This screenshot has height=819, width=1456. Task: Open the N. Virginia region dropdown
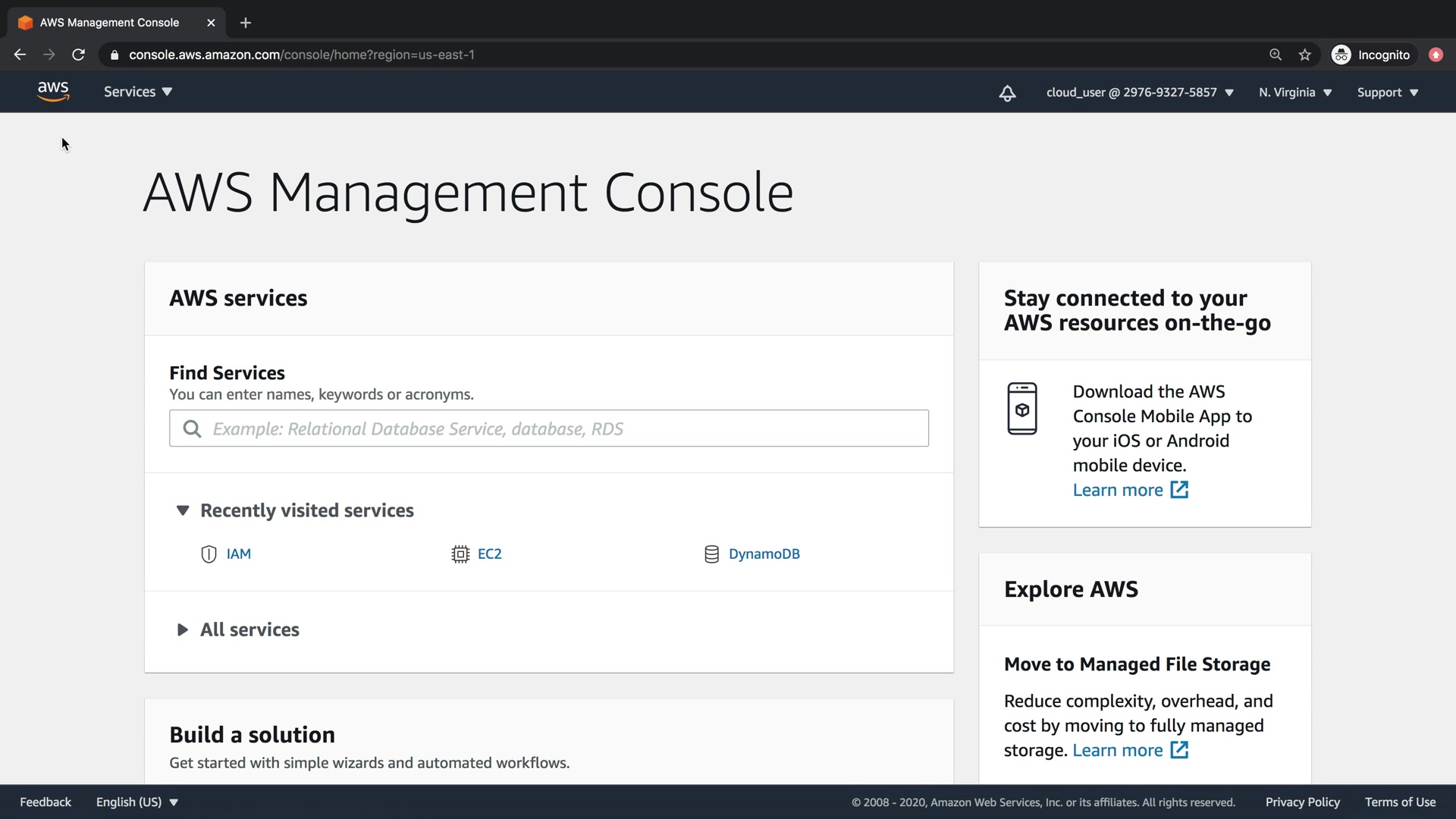[1295, 93]
